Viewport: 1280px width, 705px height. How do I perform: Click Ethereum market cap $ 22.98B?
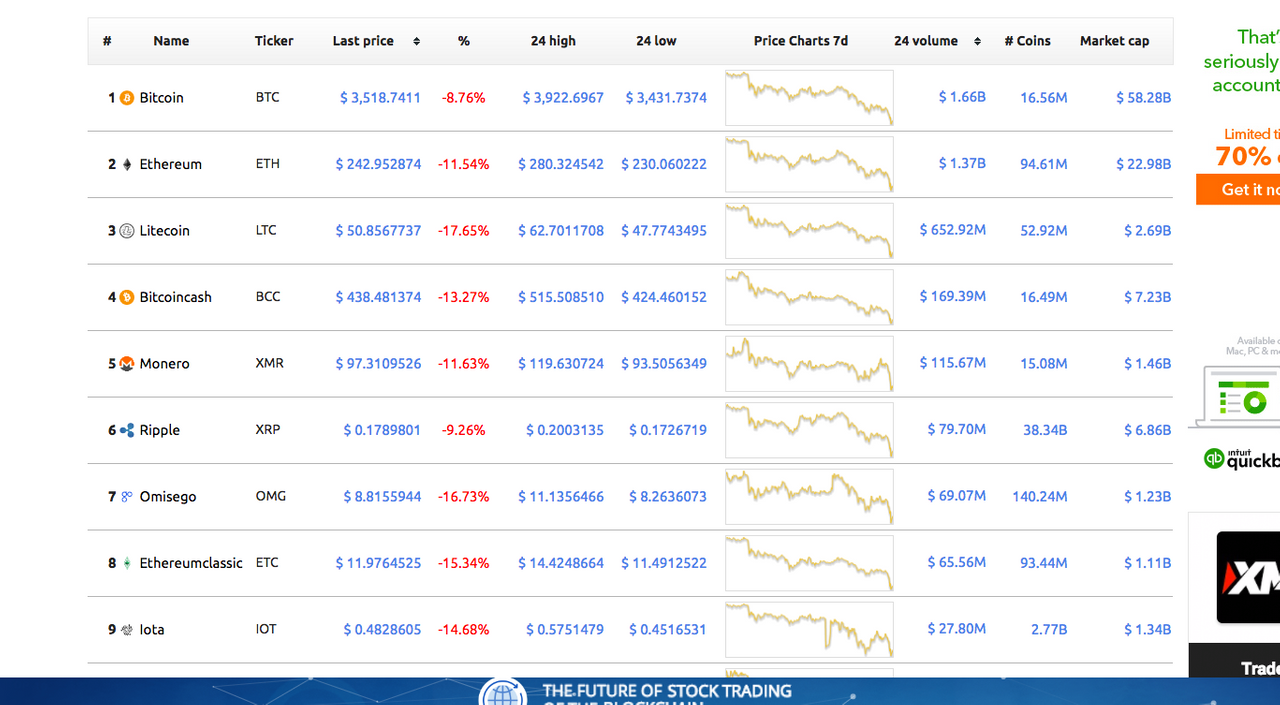1143,164
